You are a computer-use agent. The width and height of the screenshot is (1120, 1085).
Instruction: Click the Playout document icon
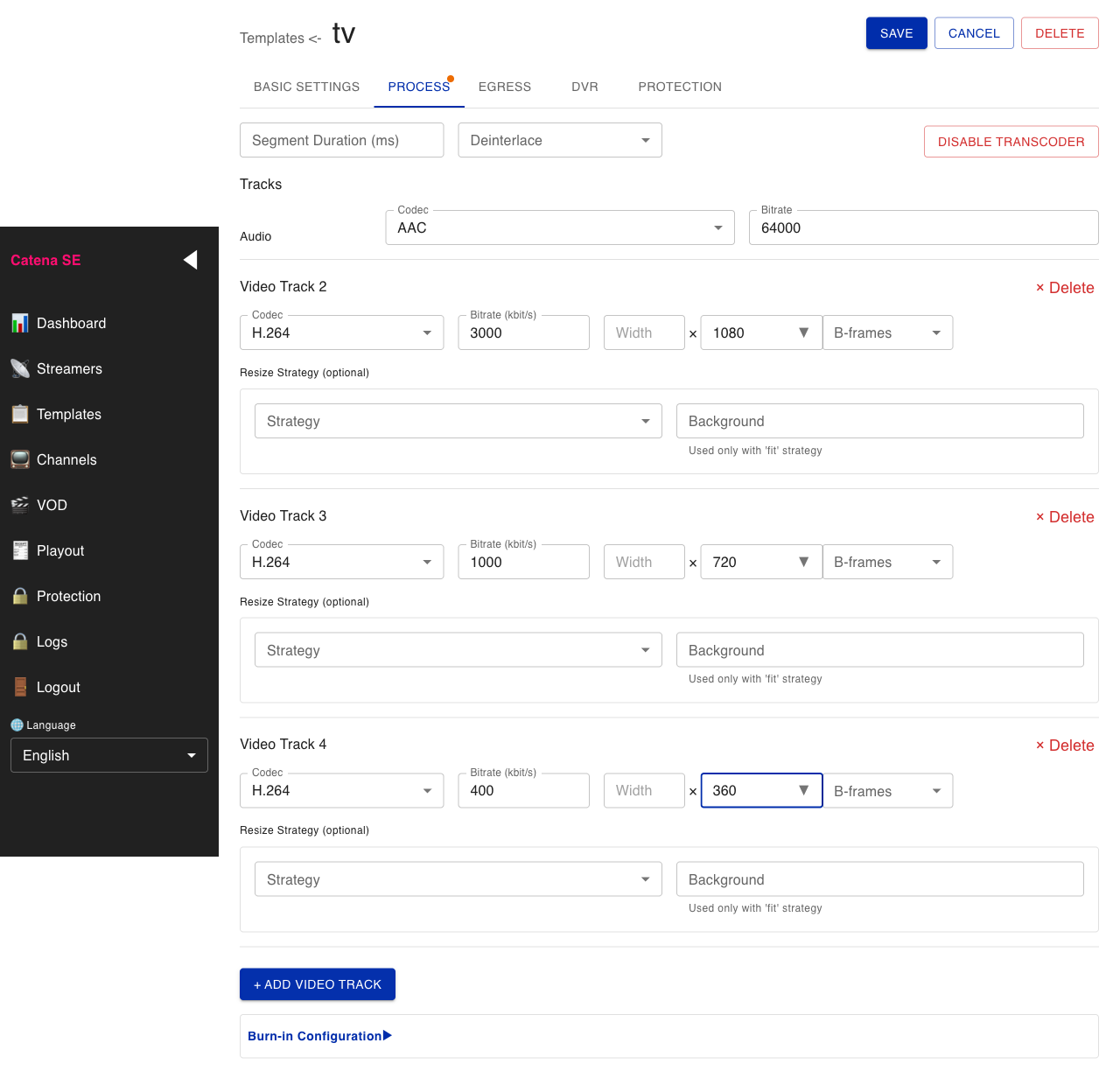pos(19,550)
